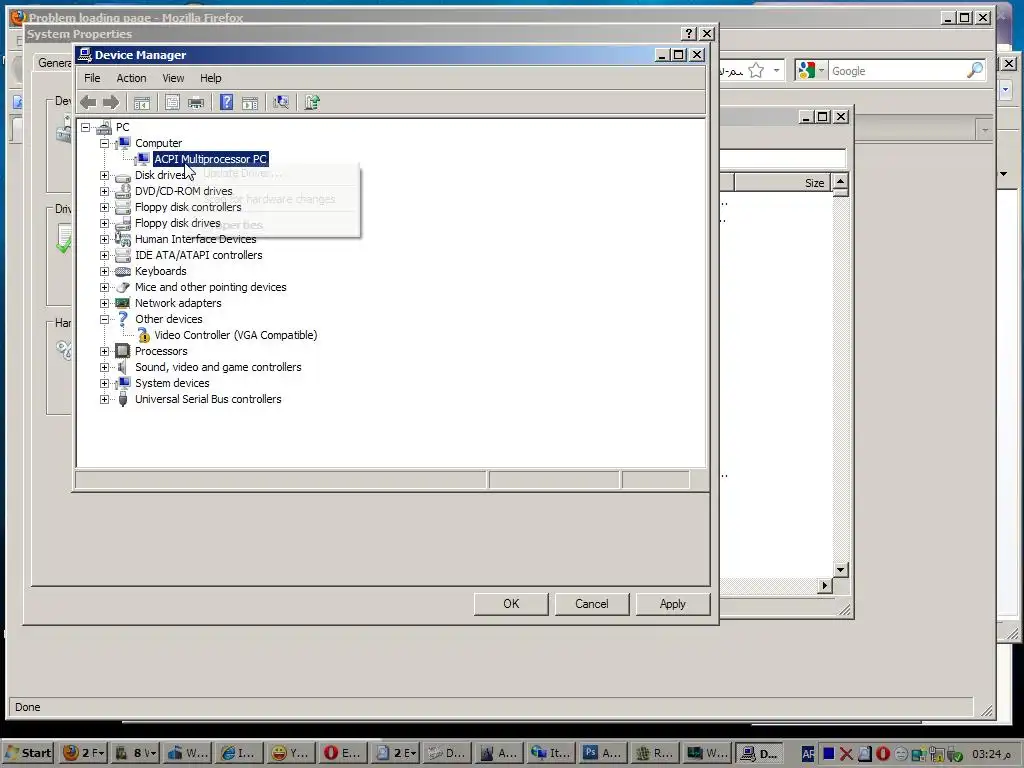The image size is (1024, 768).
Task: Click the red Opera icon in system tray
Action: coord(883,754)
